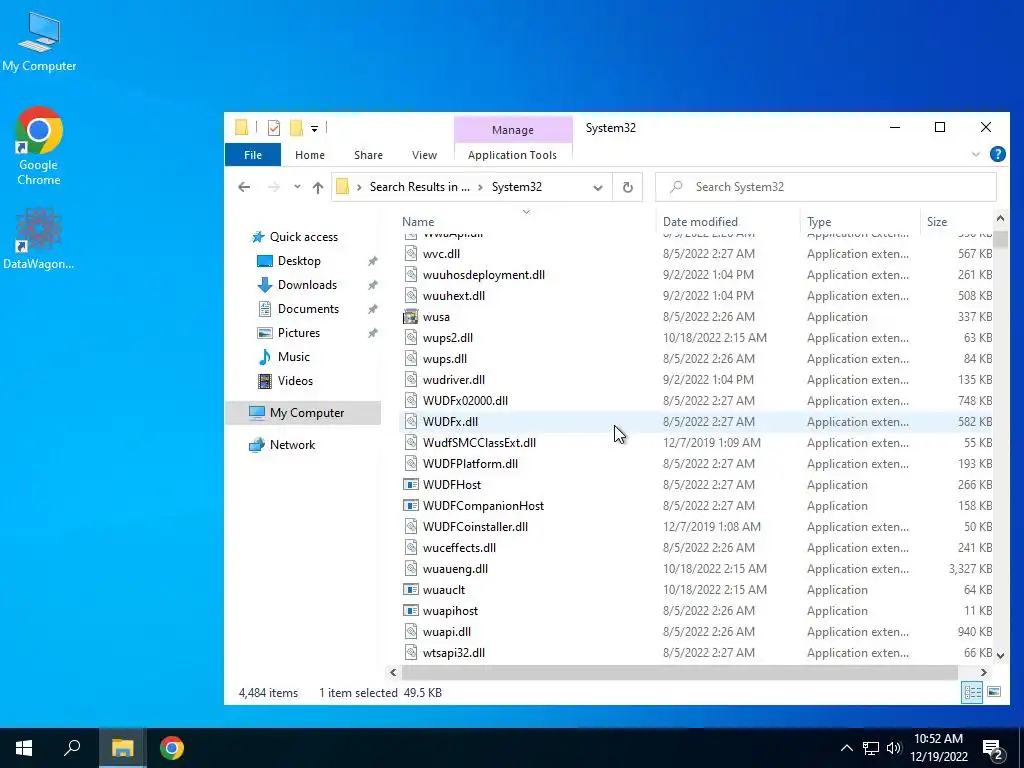
Task: Switch to large icons view button
Action: pyautogui.click(x=994, y=692)
